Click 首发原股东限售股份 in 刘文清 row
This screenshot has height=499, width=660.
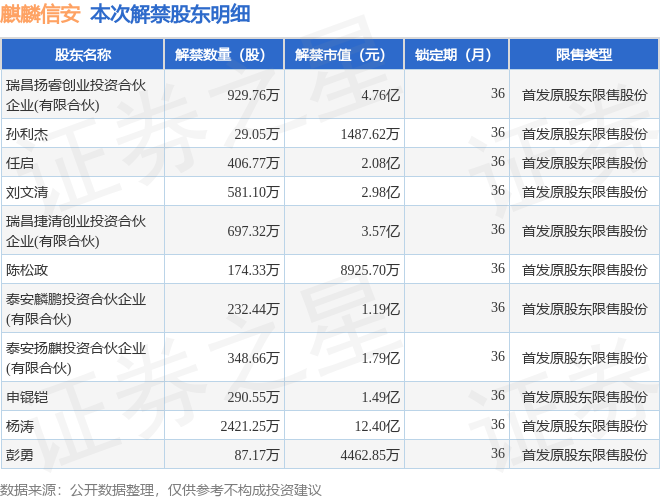pos(585,192)
